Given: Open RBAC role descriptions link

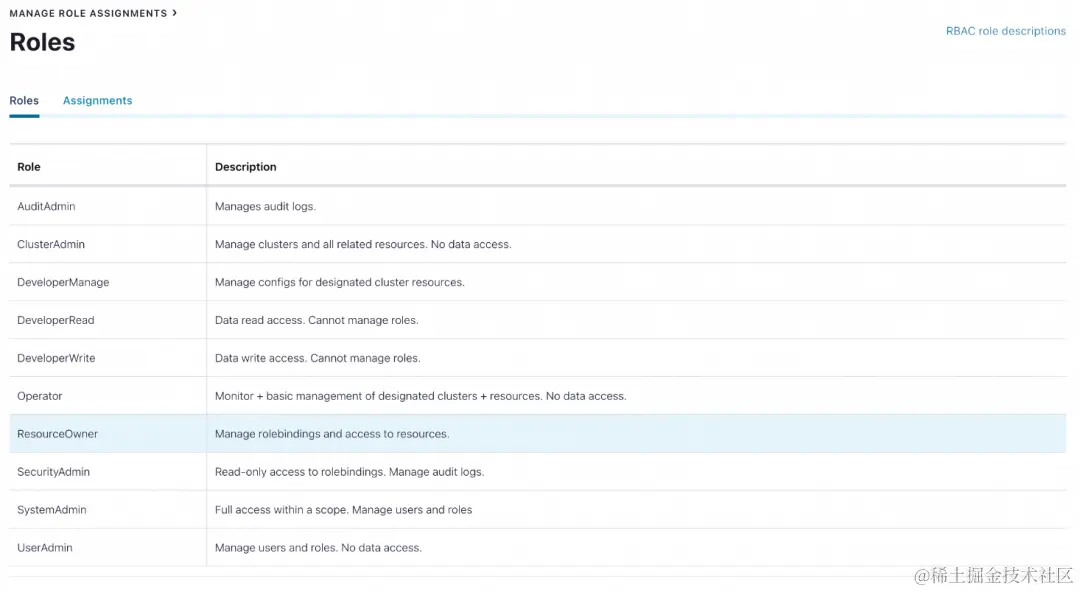Looking at the screenshot, I should click(1005, 31).
